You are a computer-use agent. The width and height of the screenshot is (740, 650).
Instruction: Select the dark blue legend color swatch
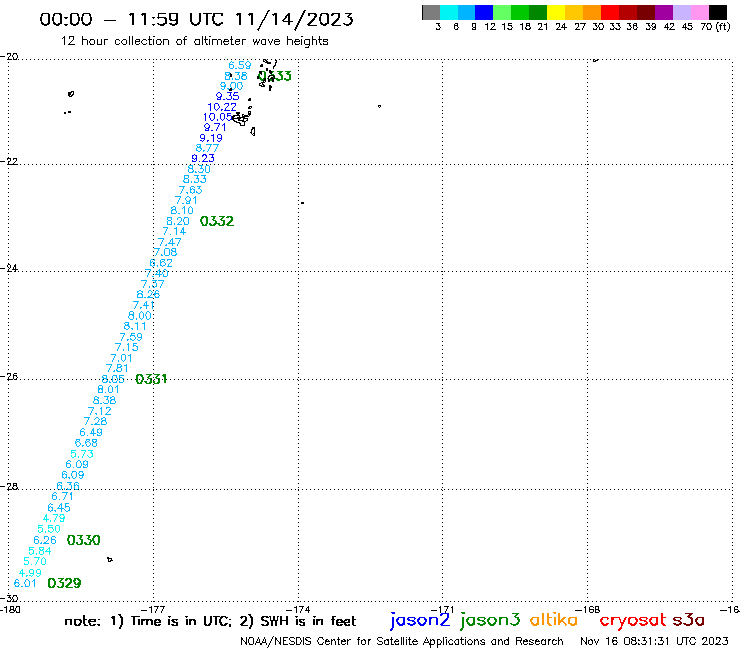[x=484, y=12]
